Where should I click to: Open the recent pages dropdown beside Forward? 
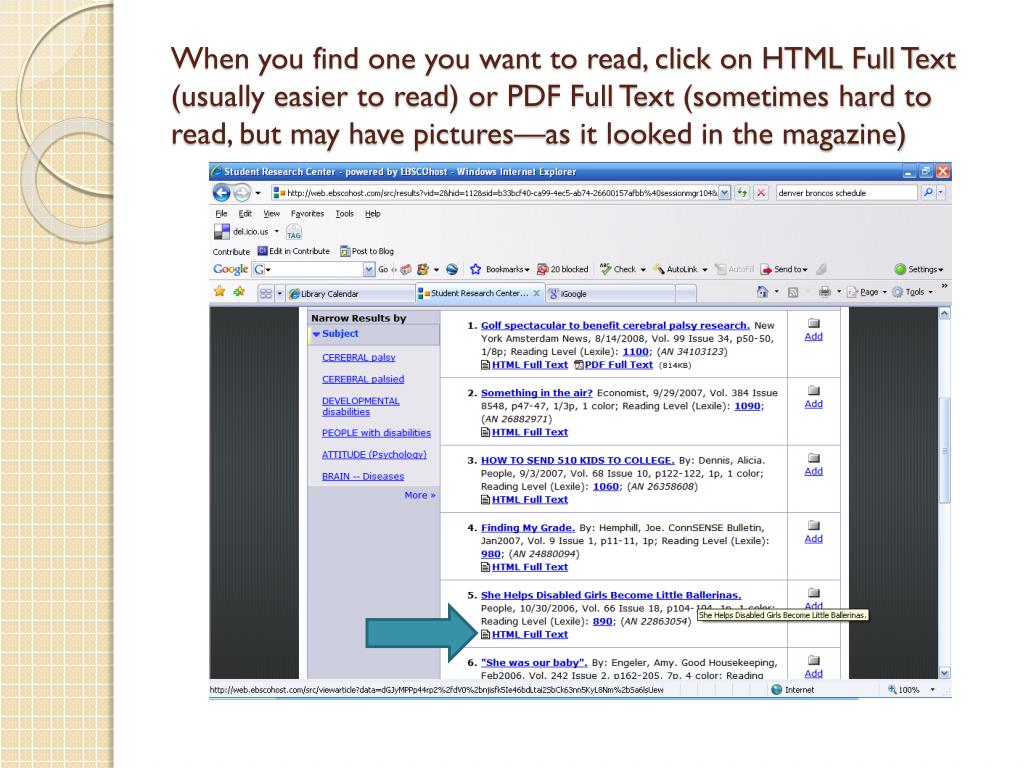coord(258,193)
